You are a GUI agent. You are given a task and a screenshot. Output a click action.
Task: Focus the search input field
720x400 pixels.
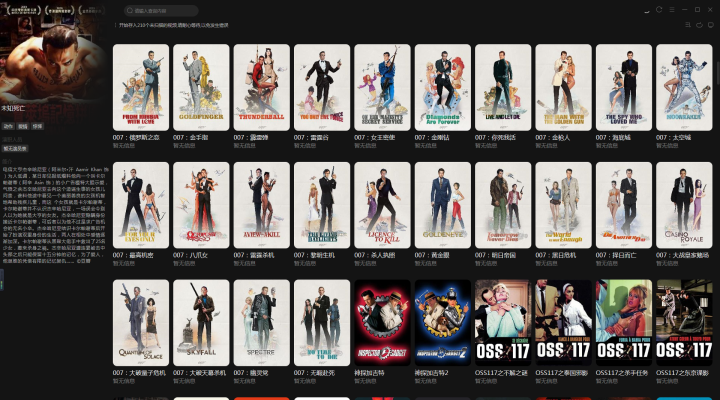(x=165, y=11)
